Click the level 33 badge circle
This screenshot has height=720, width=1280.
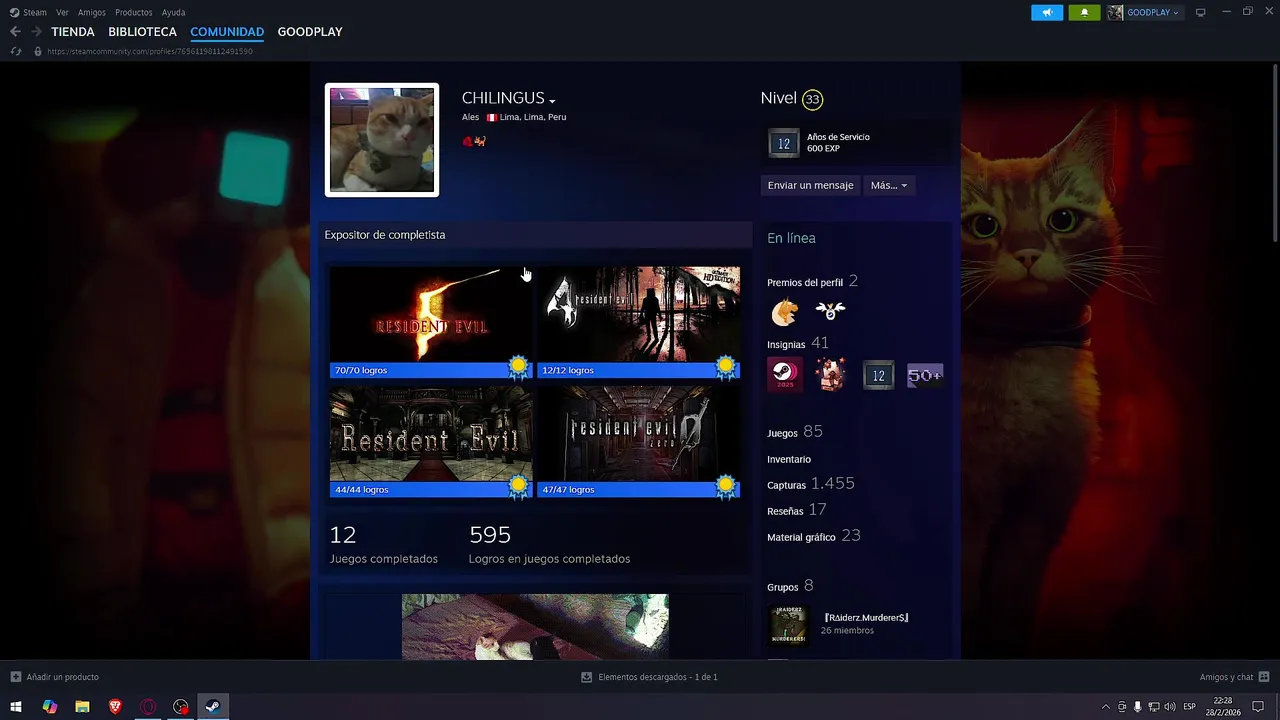click(813, 99)
